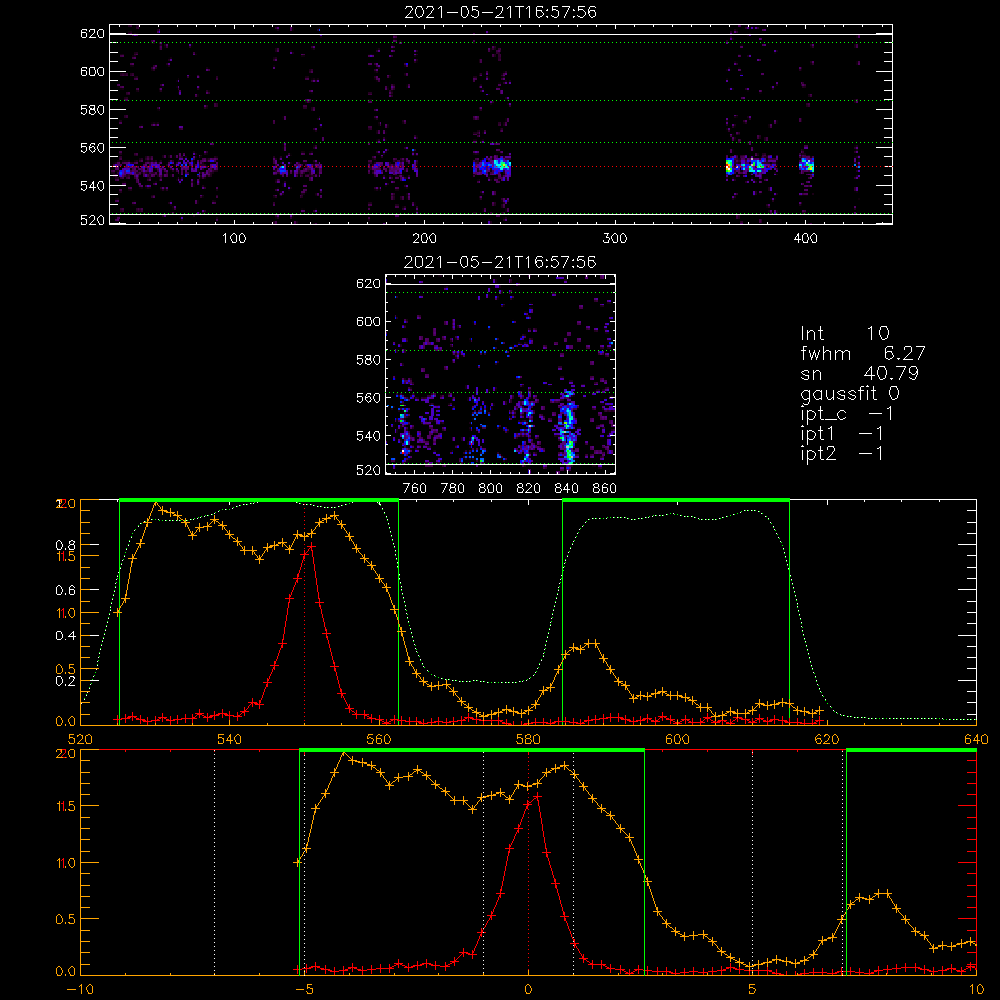Click the x-axis label 5 of bottom plot
The height and width of the screenshot is (1000, 1000).
pyautogui.click(x=753, y=990)
